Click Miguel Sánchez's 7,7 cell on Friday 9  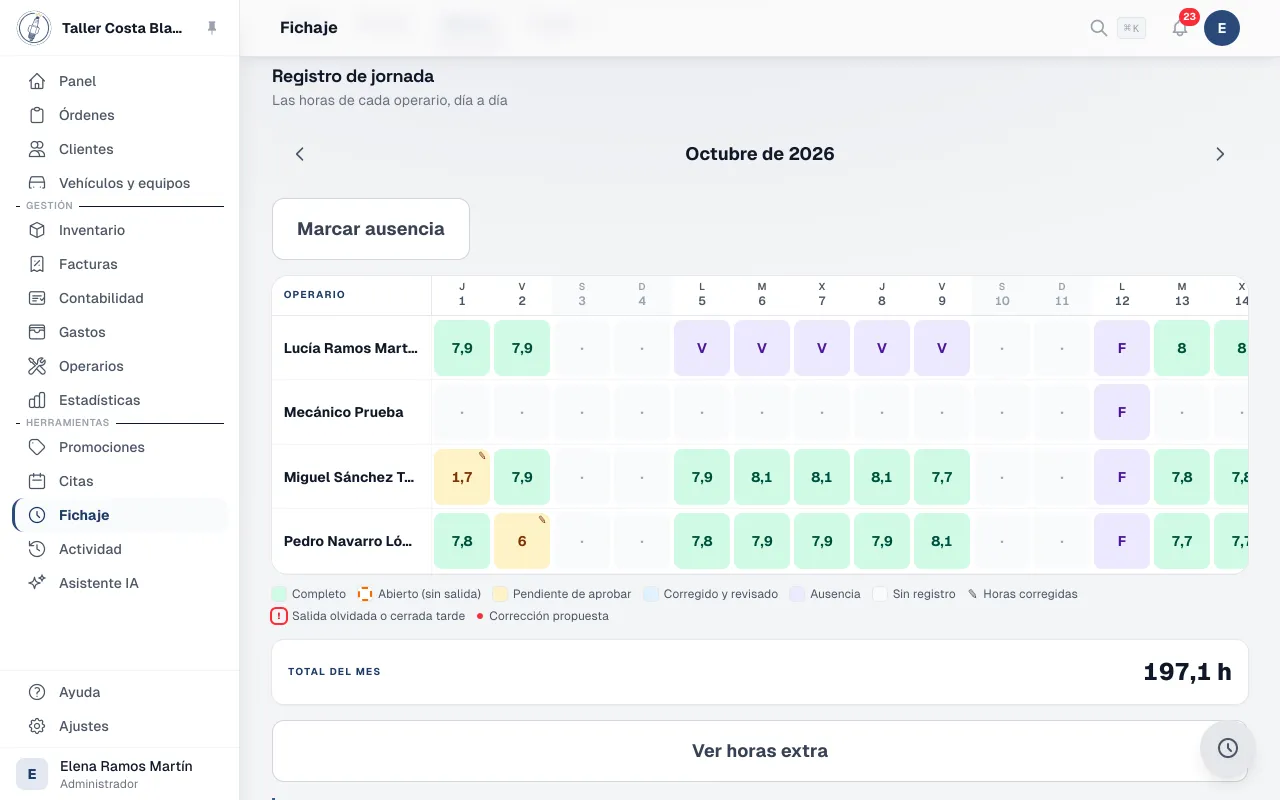point(942,477)
